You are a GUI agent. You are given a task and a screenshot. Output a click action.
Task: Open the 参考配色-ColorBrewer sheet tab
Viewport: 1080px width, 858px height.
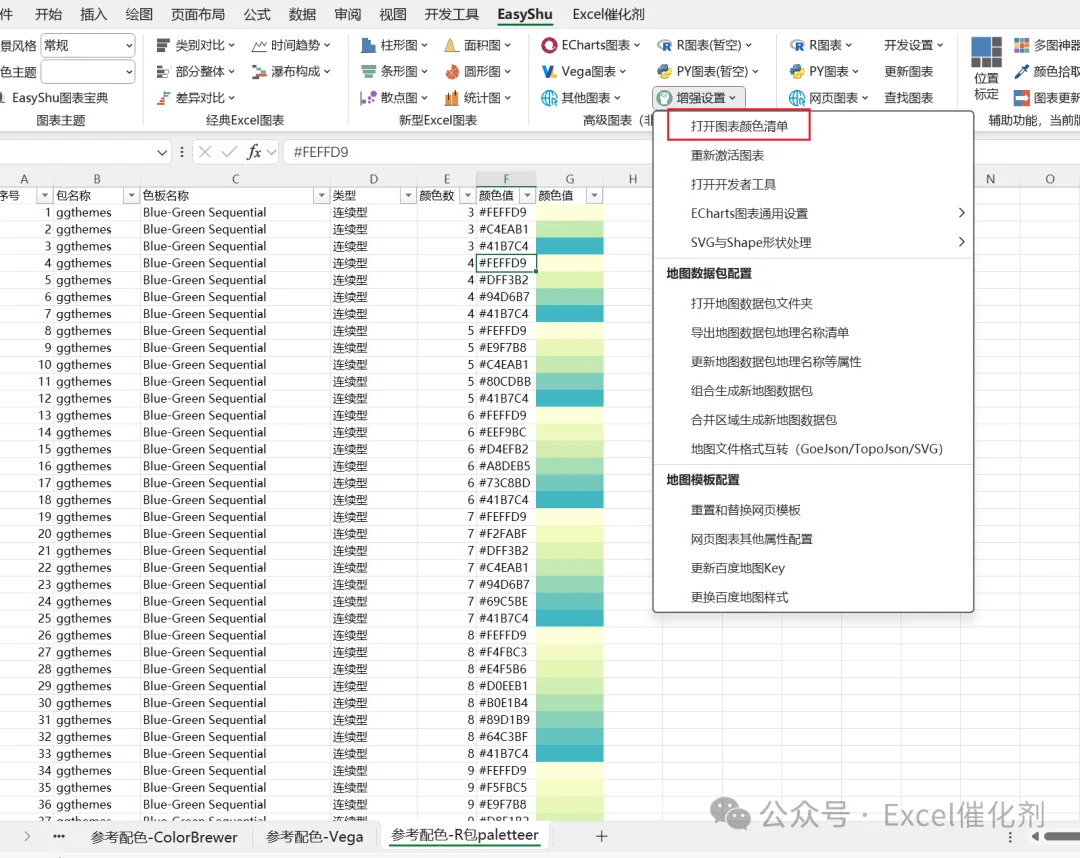coord(164,837)
